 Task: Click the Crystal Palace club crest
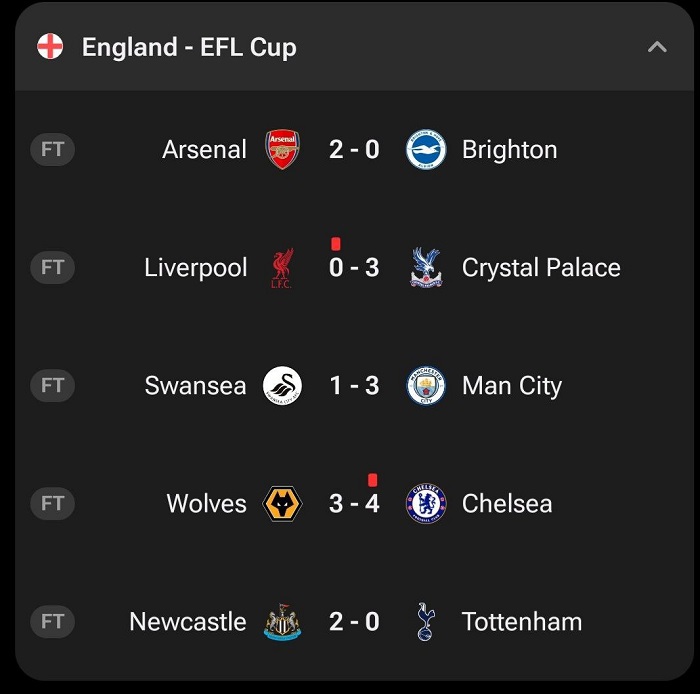click(426, 268)
